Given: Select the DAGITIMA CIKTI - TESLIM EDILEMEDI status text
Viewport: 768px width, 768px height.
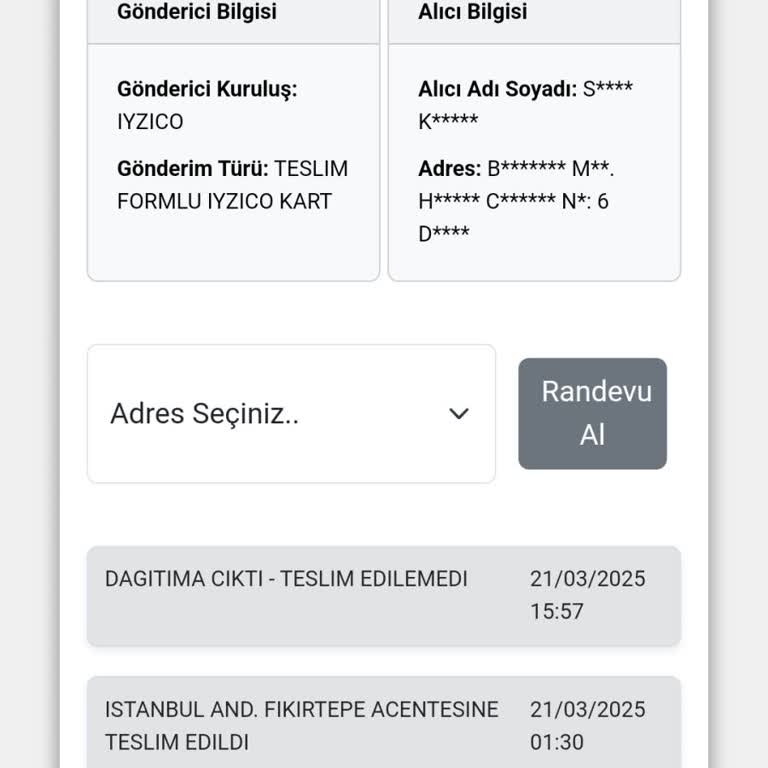Looking at the screenshot, I should [286, 579].
